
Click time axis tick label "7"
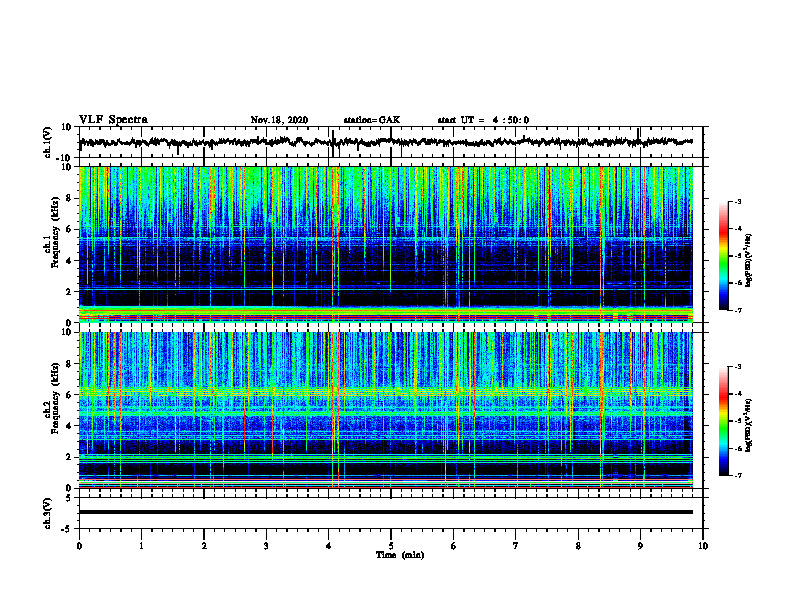[x=516, y=546]
